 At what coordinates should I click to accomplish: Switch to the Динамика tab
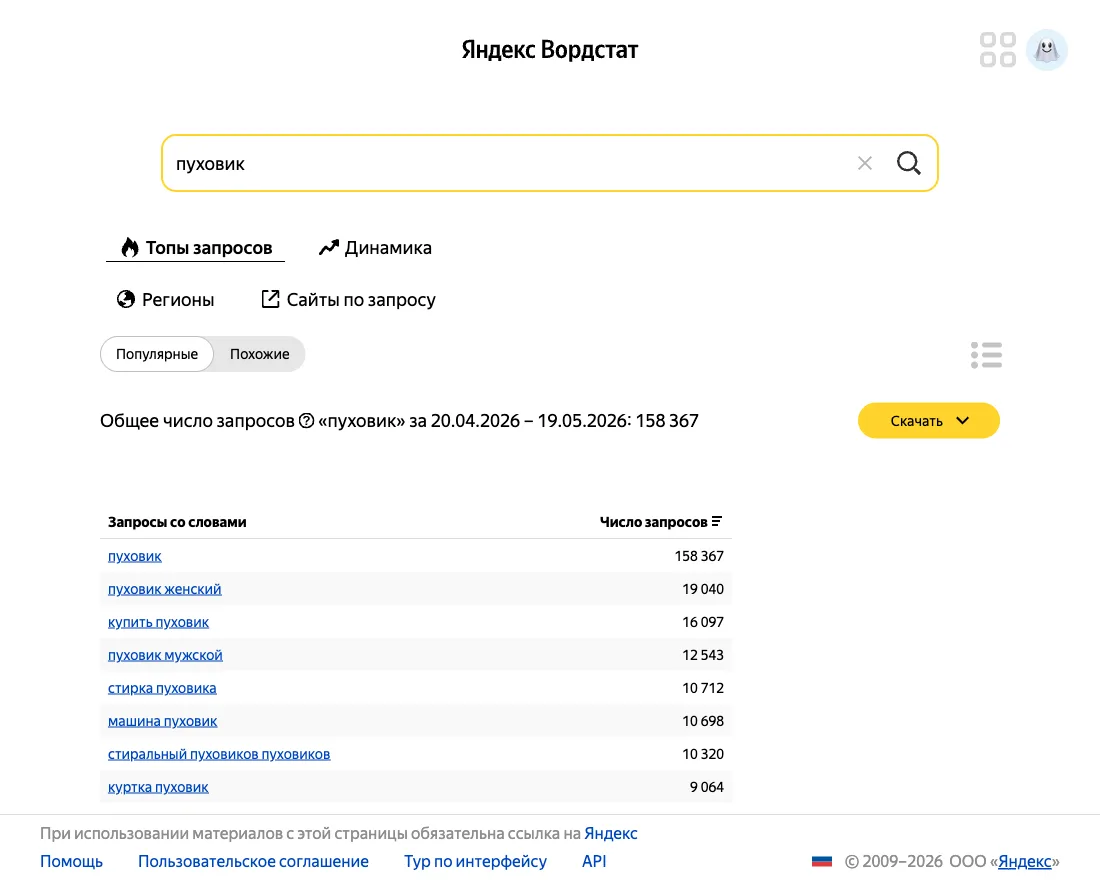pyautogui.click(x=375, y=248)
